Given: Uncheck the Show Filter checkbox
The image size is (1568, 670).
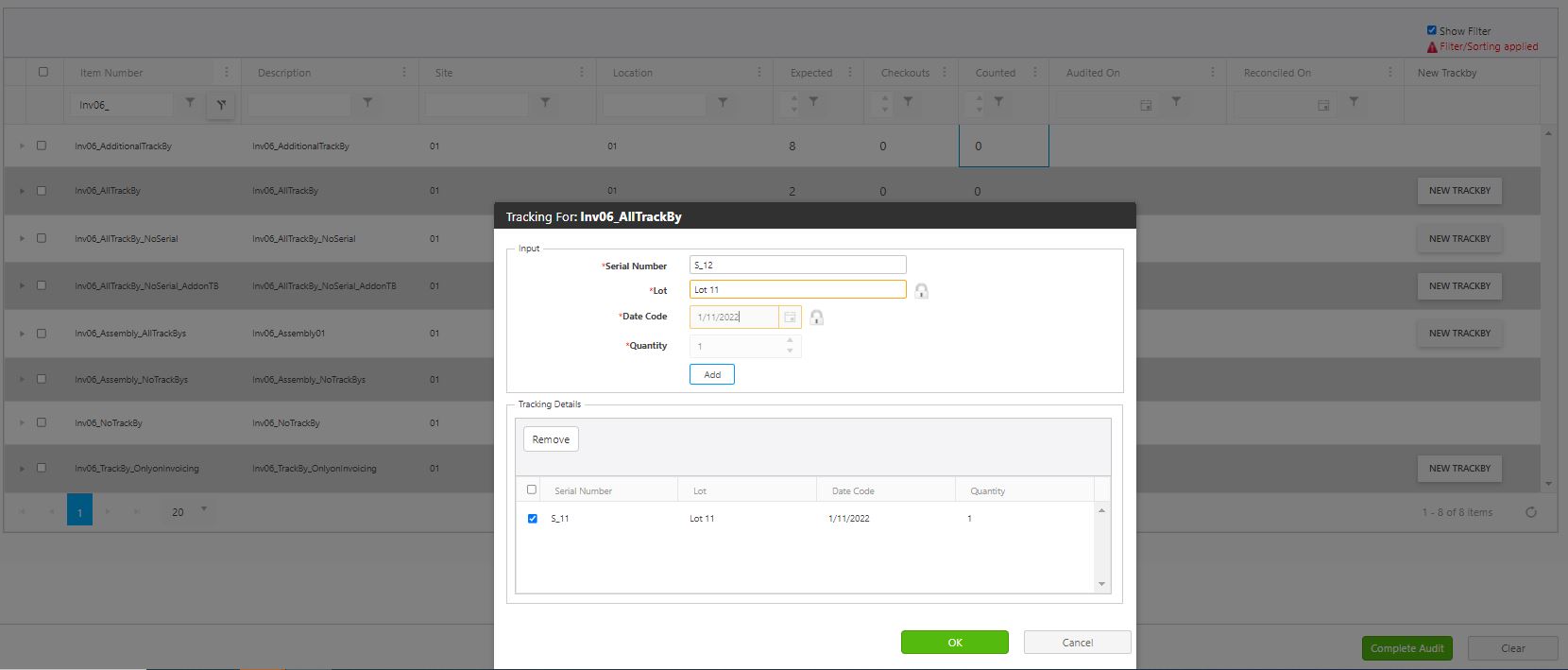Looking at the screenshot, I should click(1432, 30).
